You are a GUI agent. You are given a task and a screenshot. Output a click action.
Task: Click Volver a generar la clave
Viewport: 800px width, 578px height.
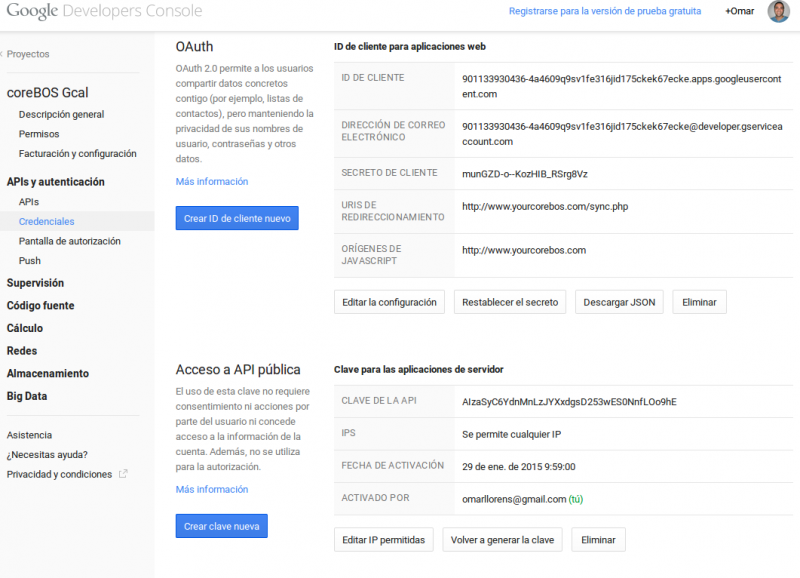point(502,540)
